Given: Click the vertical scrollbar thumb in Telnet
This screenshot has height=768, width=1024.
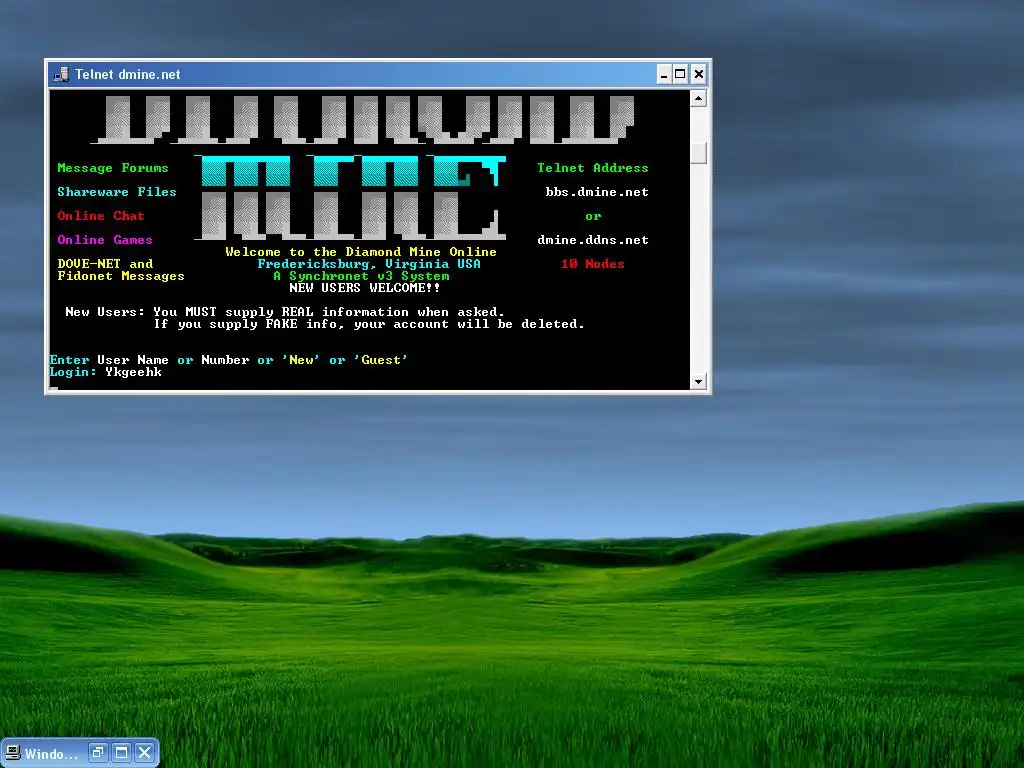Looking at the screenshot, I should 698,153.
